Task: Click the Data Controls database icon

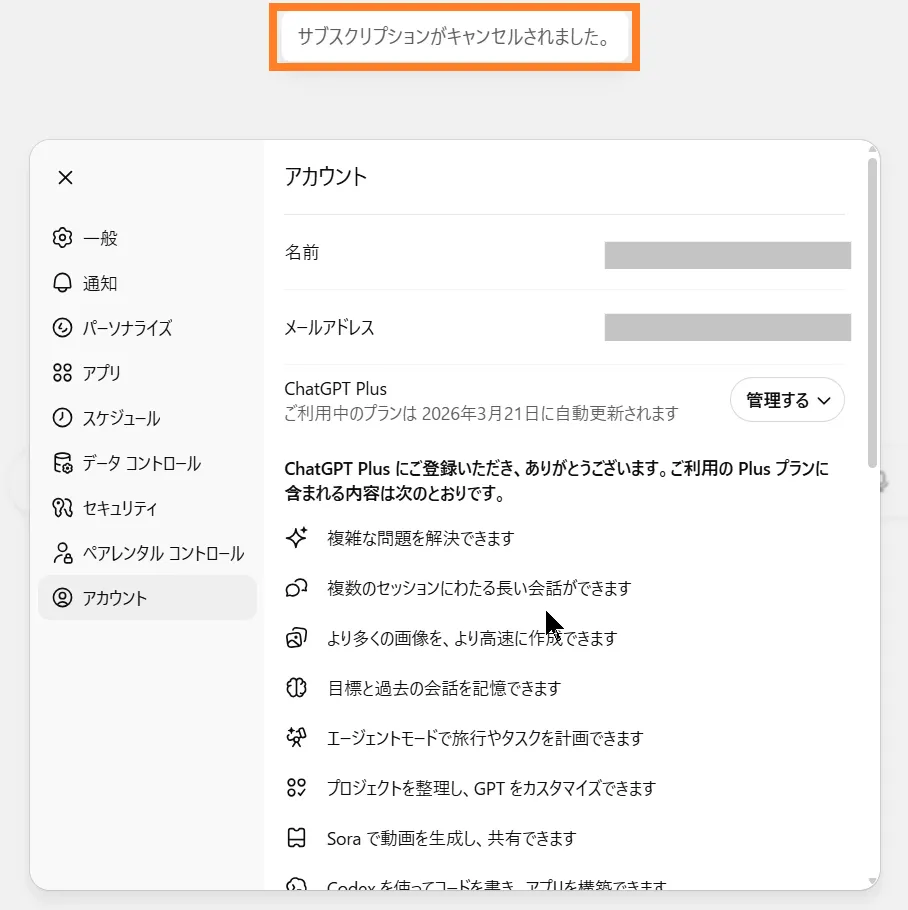Action: pos(62,463)
